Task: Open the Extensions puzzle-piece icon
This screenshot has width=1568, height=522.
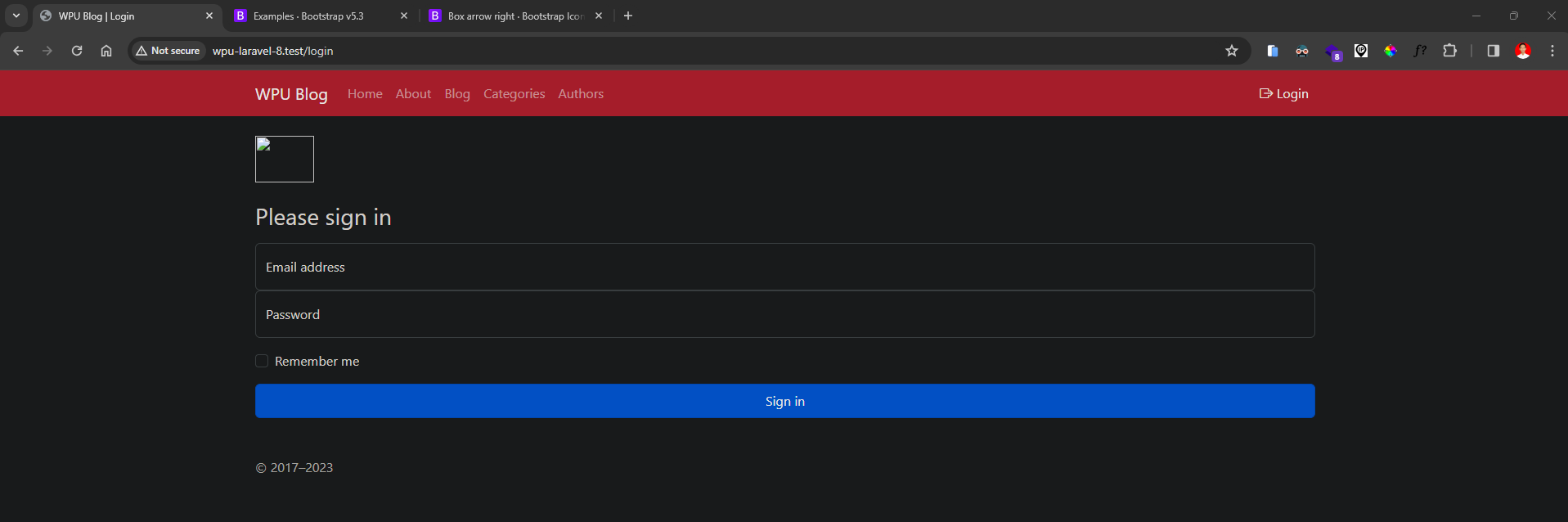Action: tap(1449, 51)
